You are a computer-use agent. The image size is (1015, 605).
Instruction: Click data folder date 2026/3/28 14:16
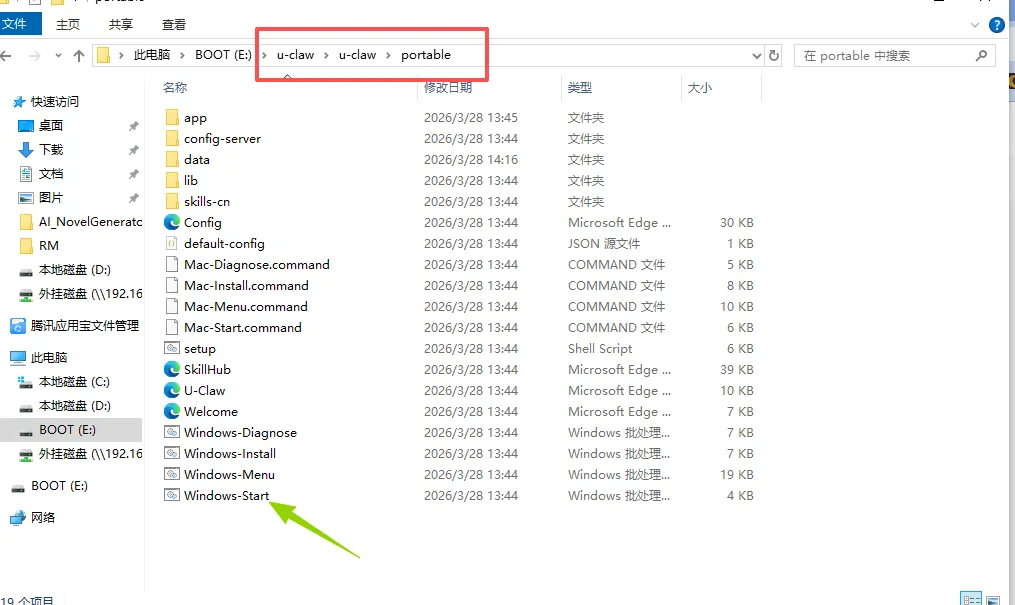[x=471, y=159]
